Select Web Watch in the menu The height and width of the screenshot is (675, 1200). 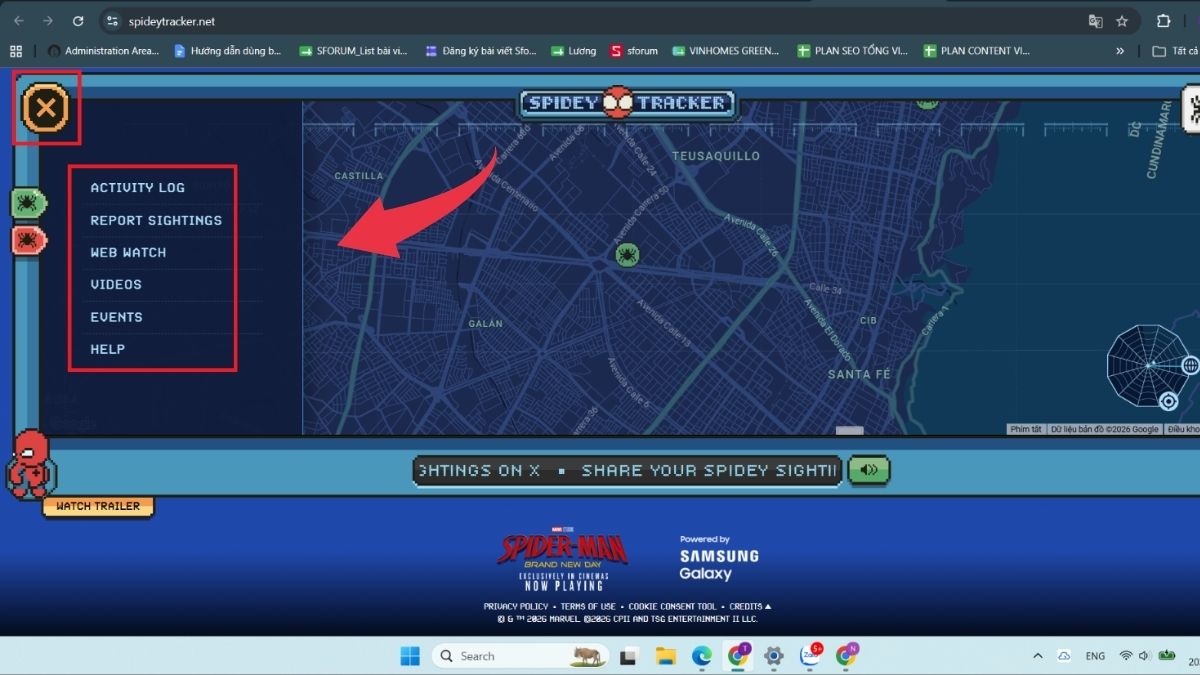coord(128,252)
